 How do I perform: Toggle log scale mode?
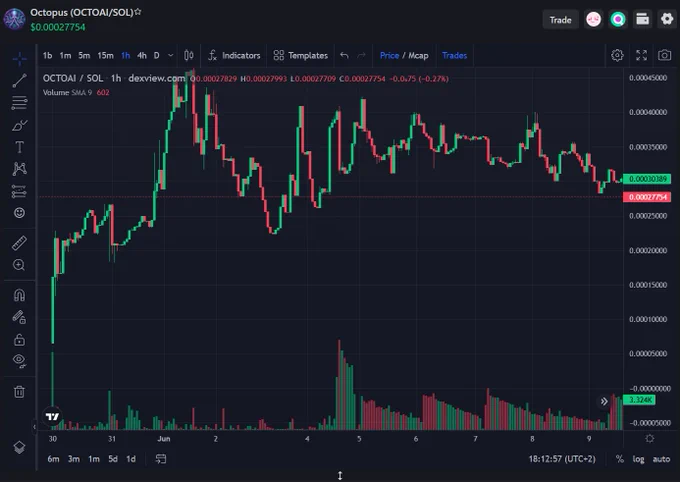[638, 459]
